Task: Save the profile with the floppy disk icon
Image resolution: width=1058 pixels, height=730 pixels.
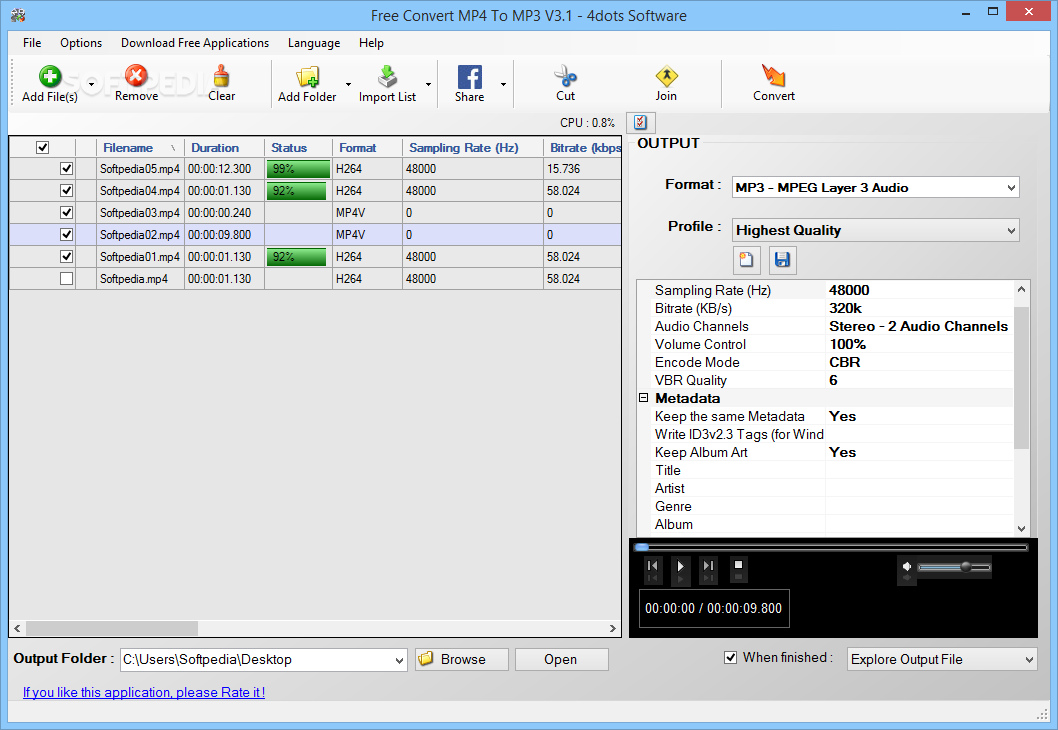Action: pyautogui.click(x=782, y=261)
